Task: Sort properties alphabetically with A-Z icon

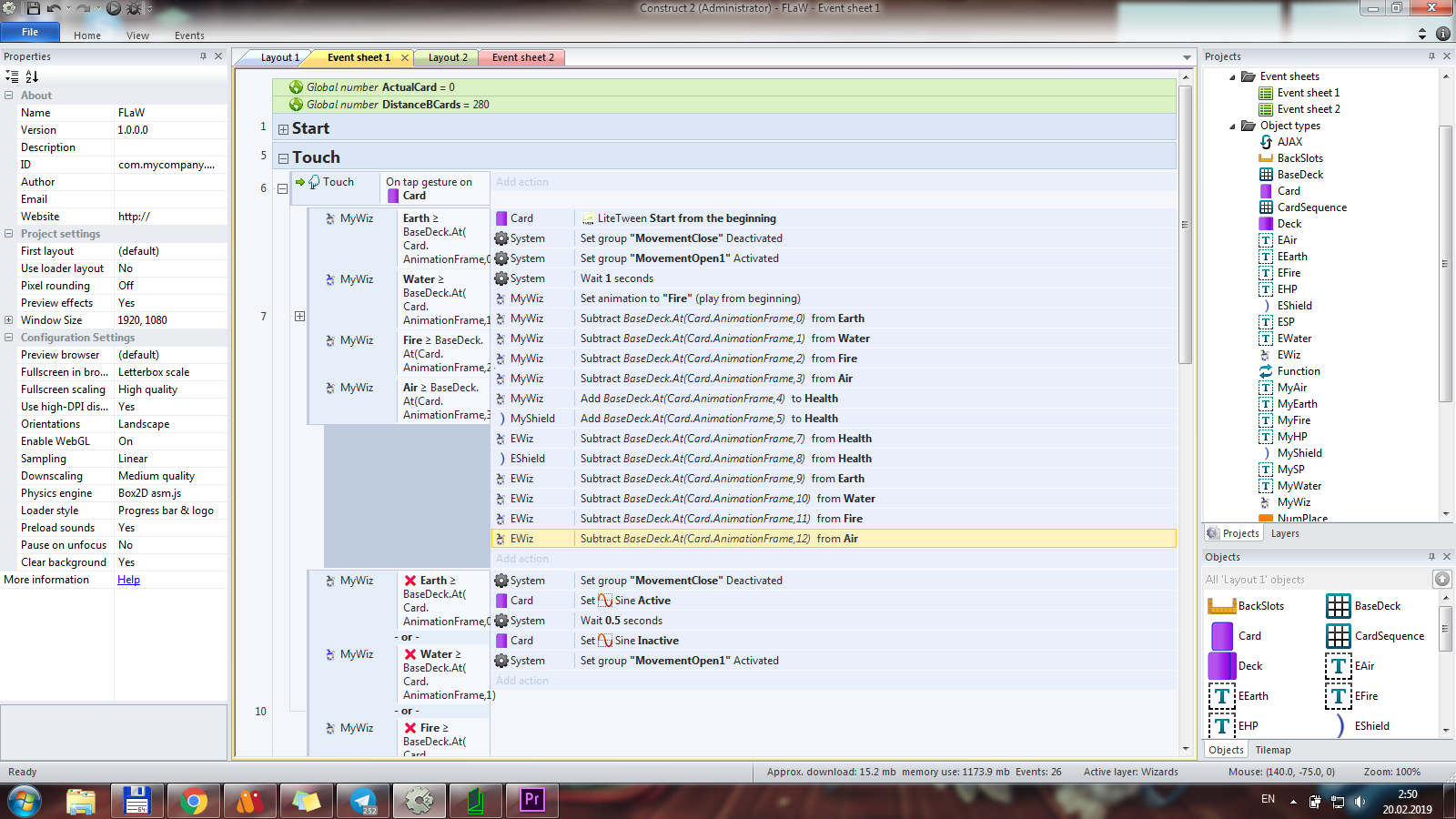Action: (32, 76)
